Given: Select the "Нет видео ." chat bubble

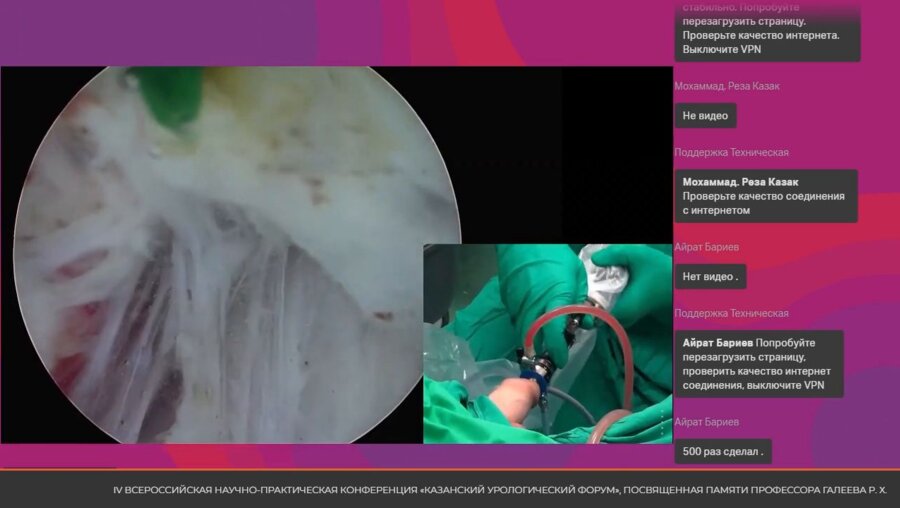Looking at the screenshot, I should (709, 277).
